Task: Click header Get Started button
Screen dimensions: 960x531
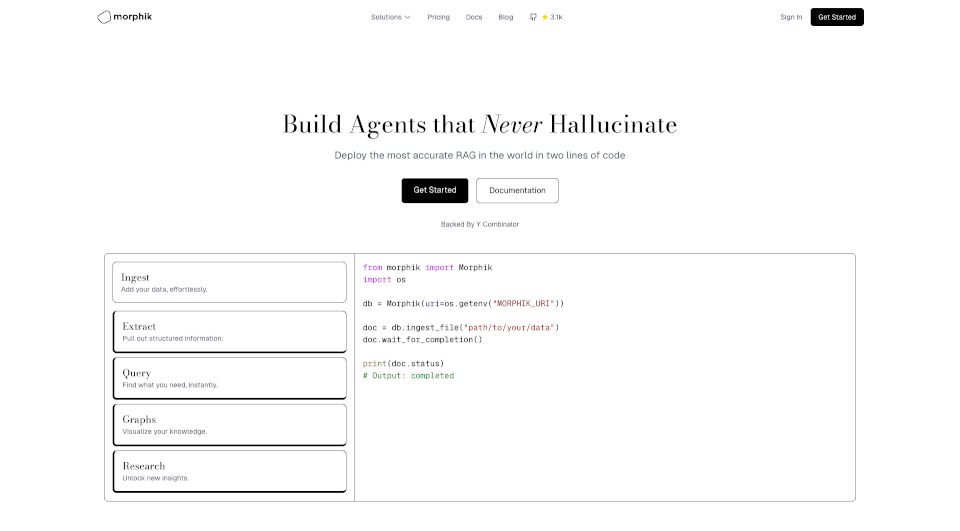Action: pos(837,17)
